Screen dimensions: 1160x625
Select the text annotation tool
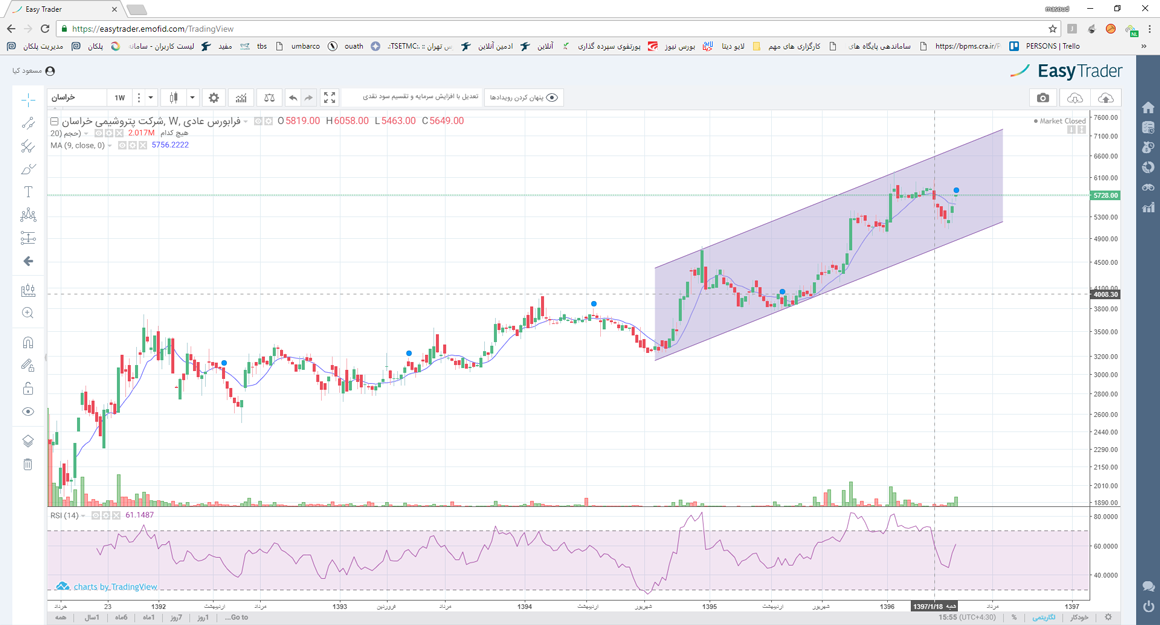click(28, 192)
